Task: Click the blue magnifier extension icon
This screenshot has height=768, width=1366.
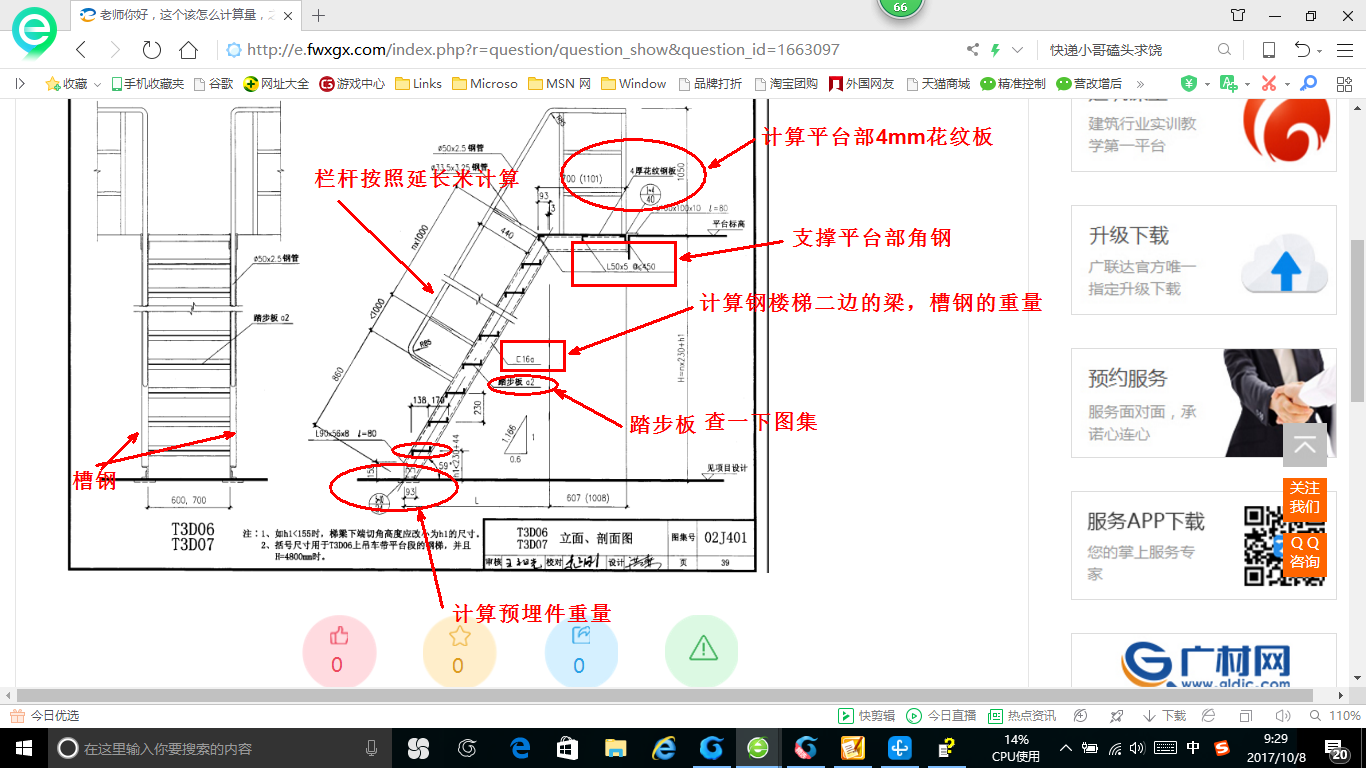Action: click(1308, 84)
